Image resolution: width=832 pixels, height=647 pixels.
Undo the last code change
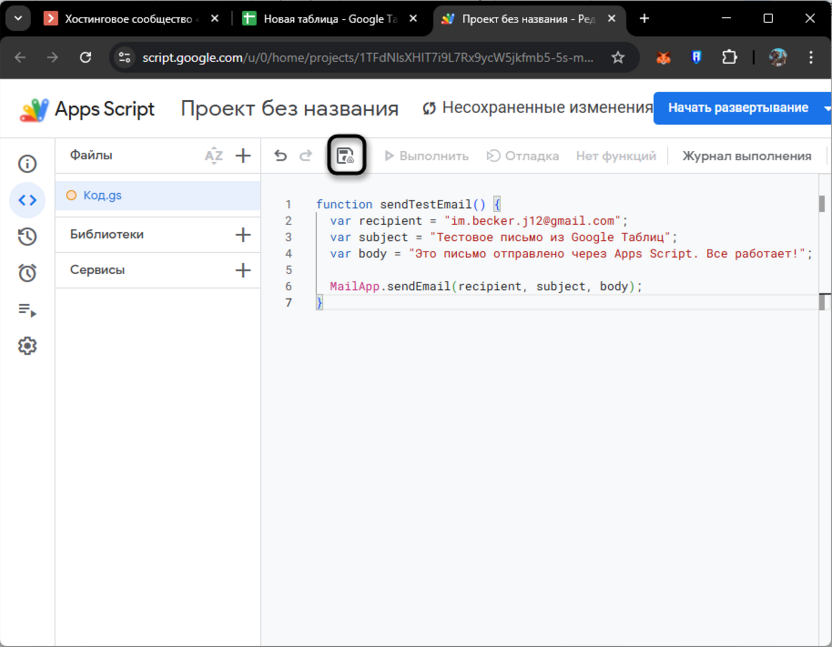279,155
